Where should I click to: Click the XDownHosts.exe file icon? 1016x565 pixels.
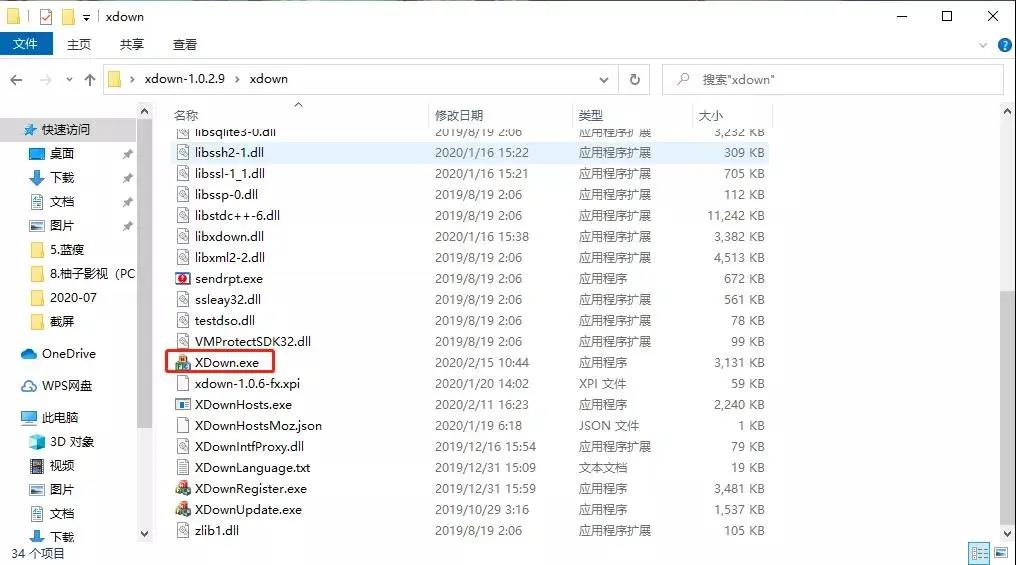(x=182, y=405)
